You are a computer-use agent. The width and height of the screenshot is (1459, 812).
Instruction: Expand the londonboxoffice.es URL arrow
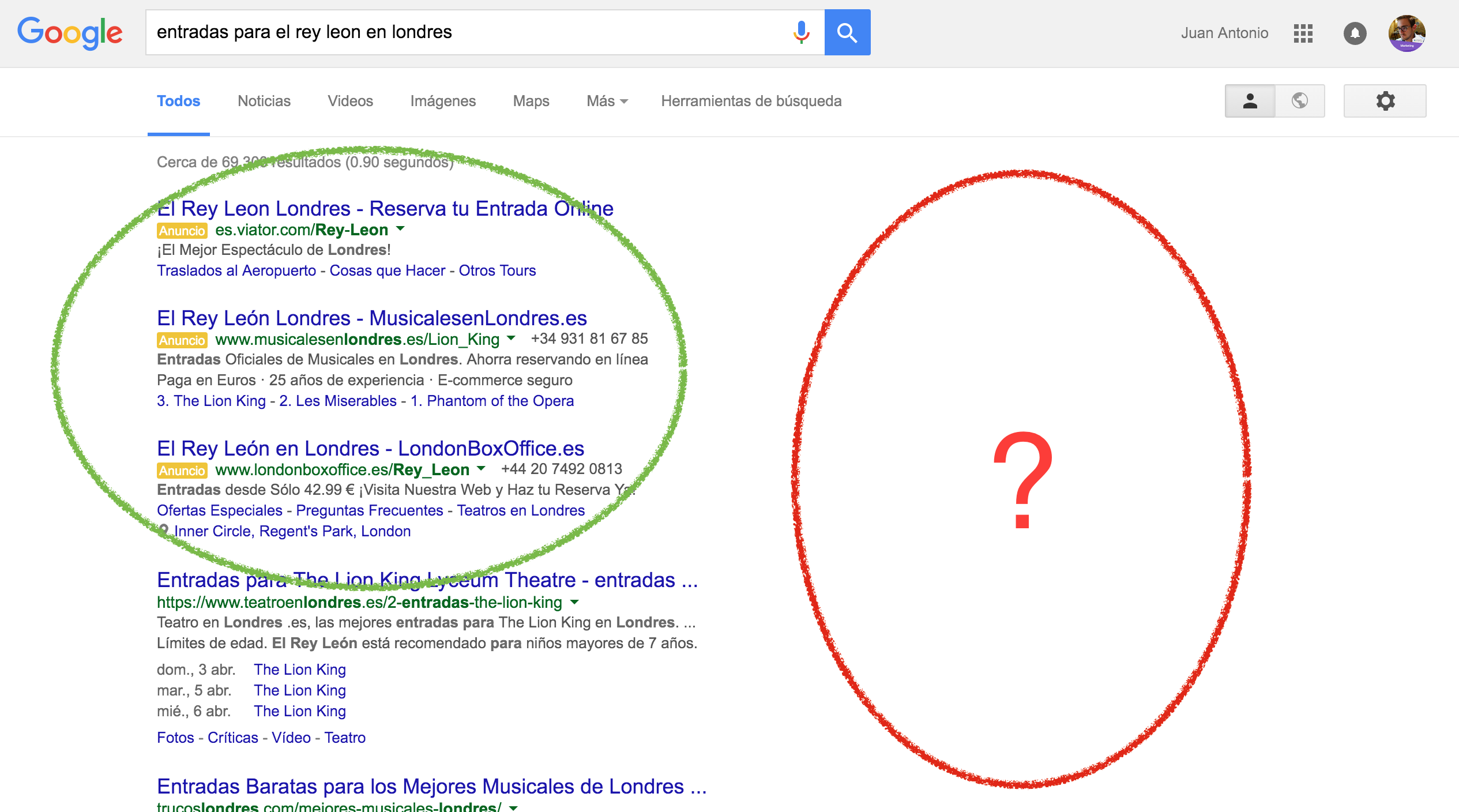(481, 469)
